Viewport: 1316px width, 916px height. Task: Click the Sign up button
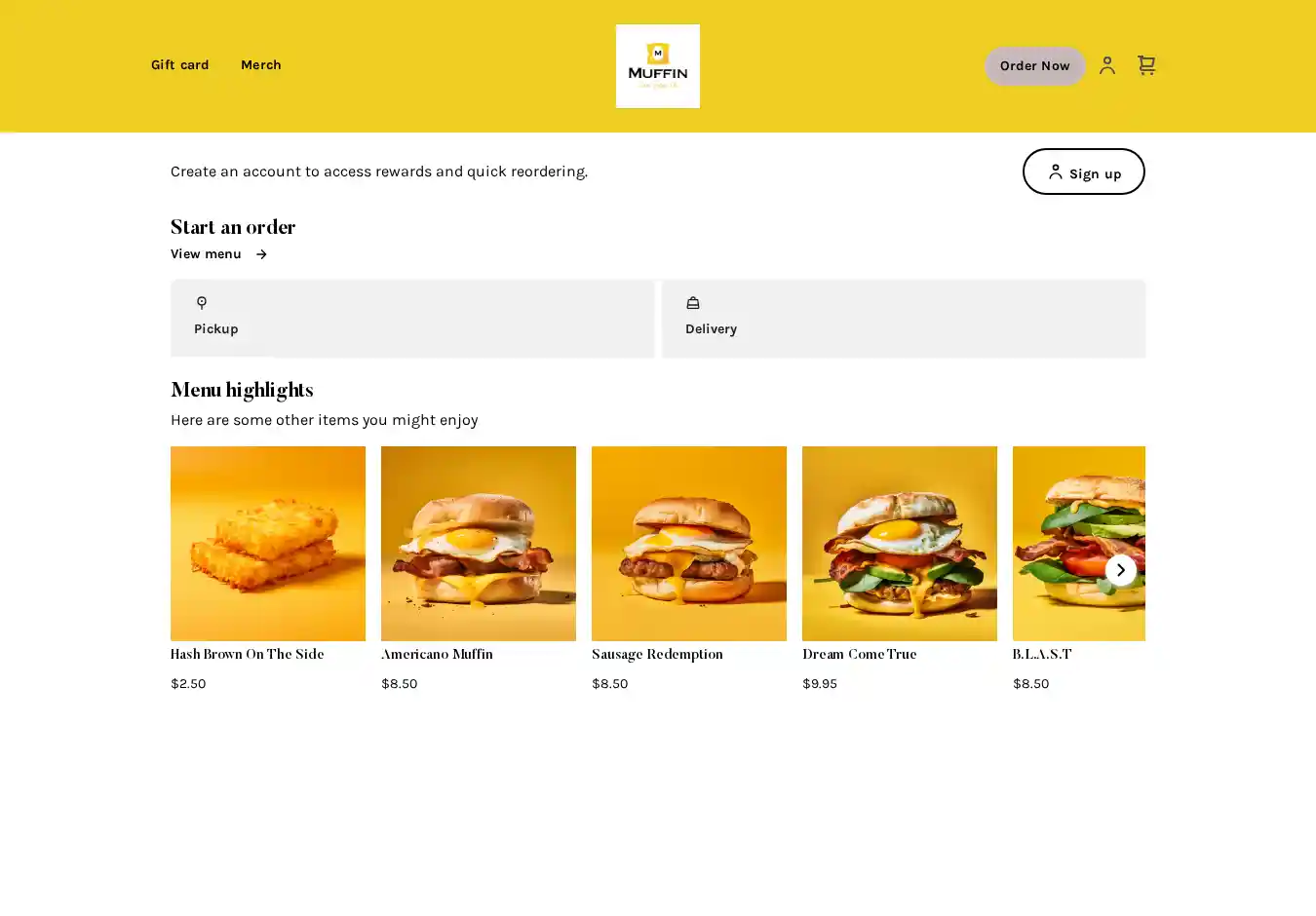pos(1083,172)
